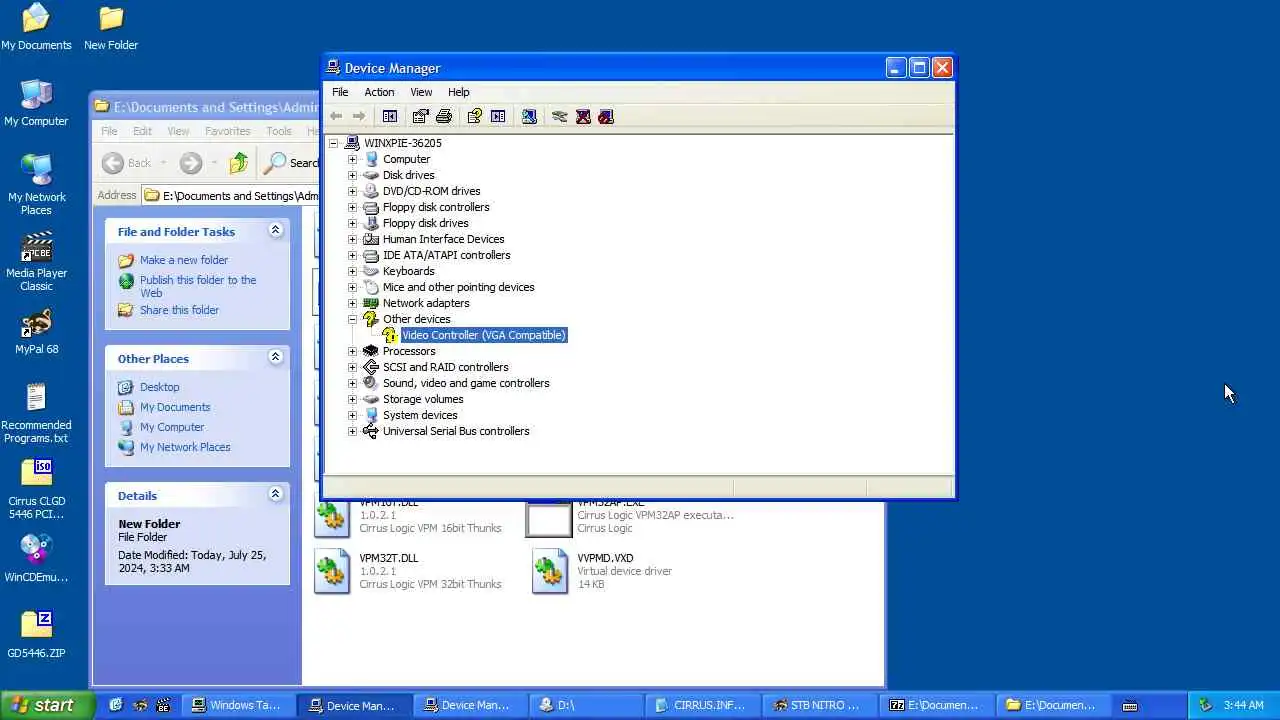Select Network adapters tree item
This screenshot has width=1280, height=720.
[425, 303]
